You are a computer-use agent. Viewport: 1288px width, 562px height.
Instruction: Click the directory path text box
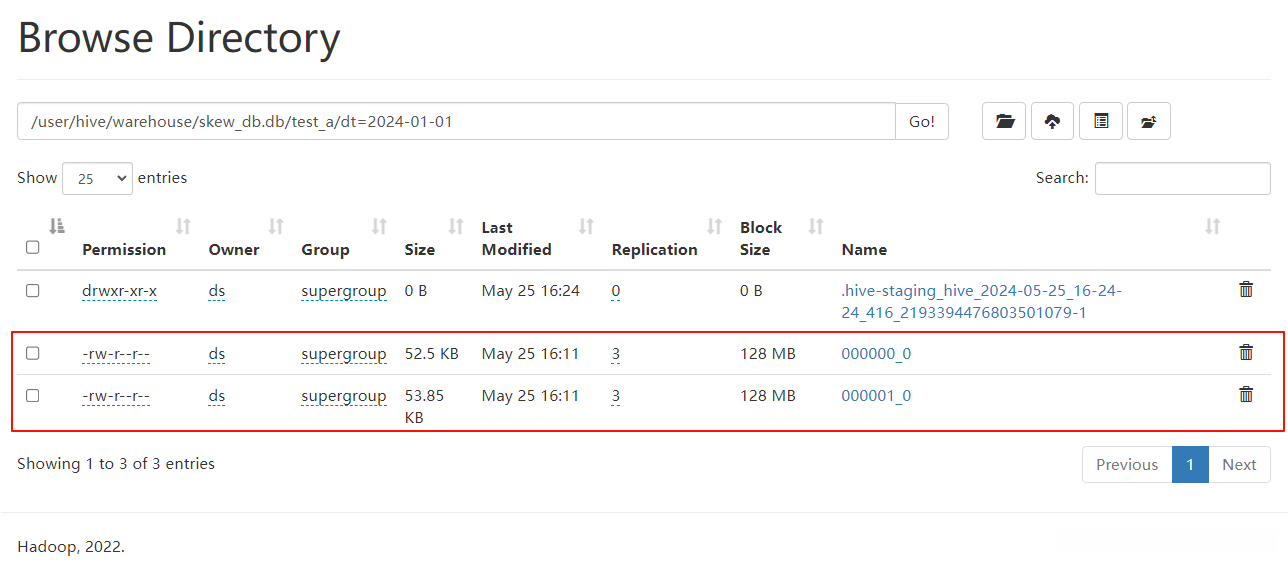click(456, 122)
